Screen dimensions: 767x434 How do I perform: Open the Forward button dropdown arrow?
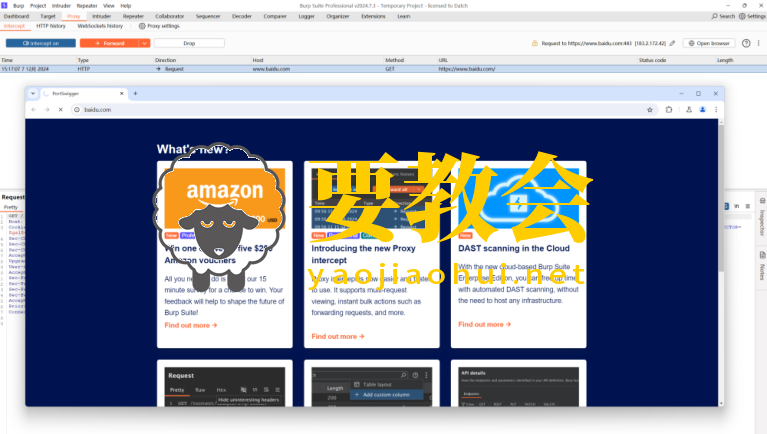pyautogui.click(x=144, y=43)
